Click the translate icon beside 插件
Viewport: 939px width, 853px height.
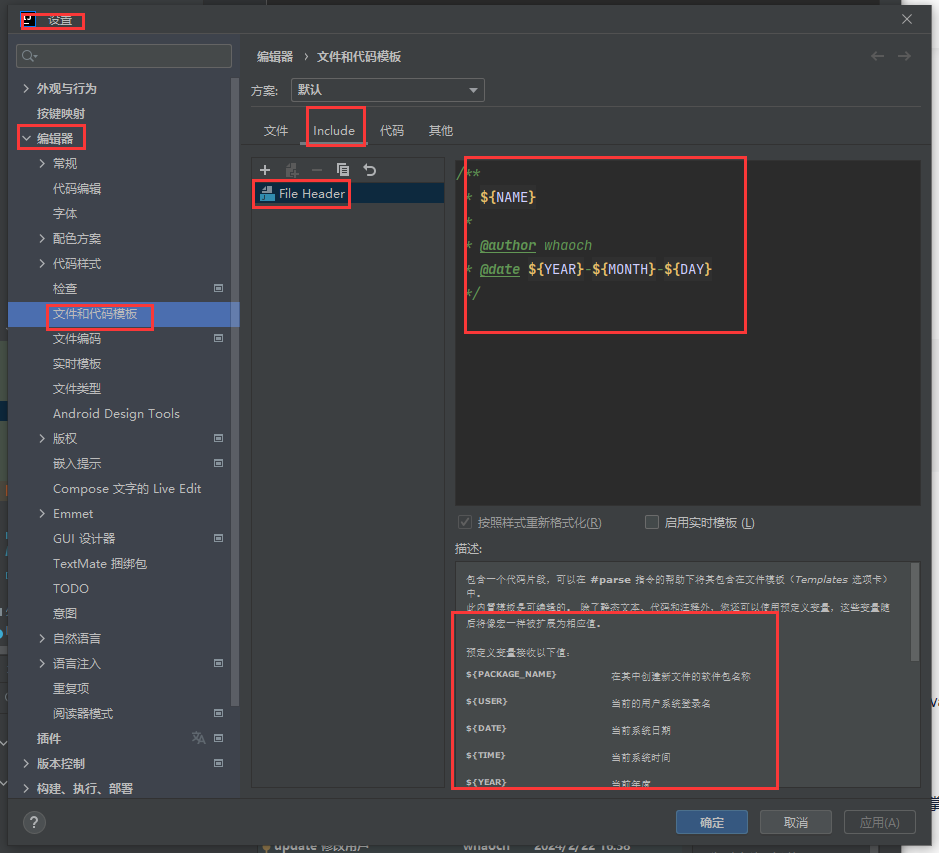pos(198,738)
